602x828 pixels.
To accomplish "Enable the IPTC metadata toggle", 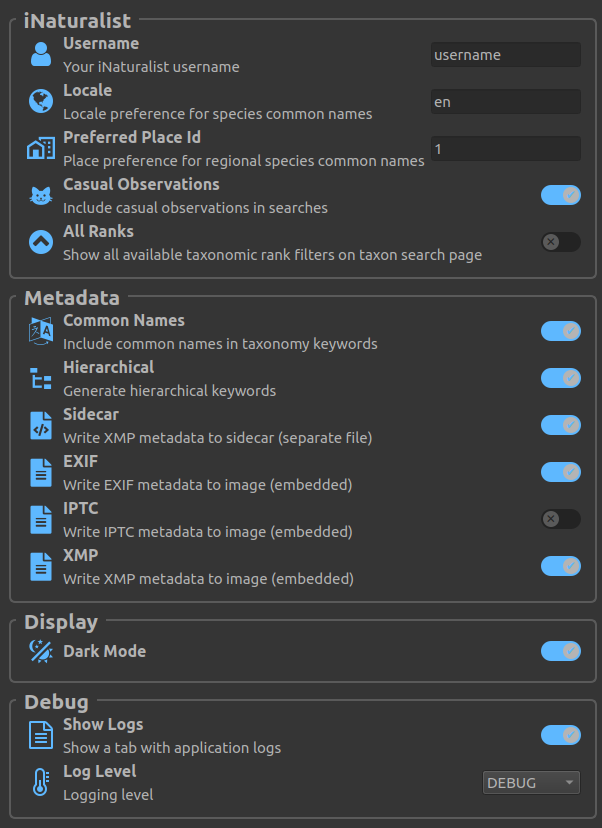I will click(x=561, y=519).
